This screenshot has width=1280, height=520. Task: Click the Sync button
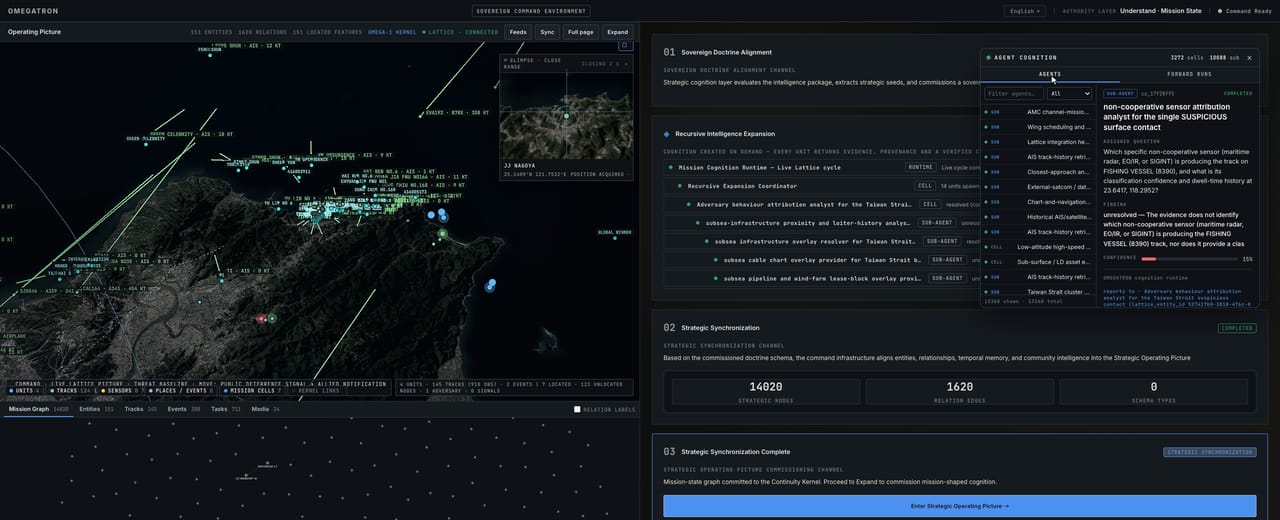pyautogui.click(x=547, y=32)
